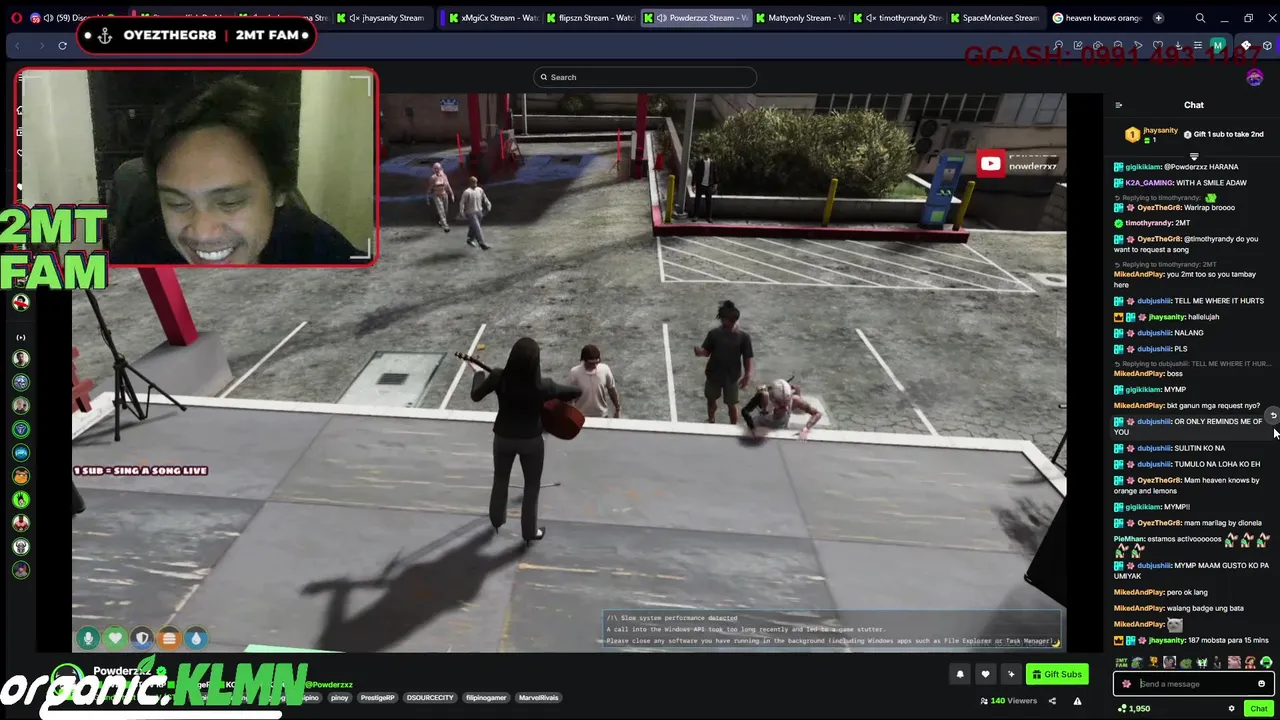This screenshot has width=1280, height=720.
Task: Open the YouTube logo link on the stream
Action: (990, 164)
